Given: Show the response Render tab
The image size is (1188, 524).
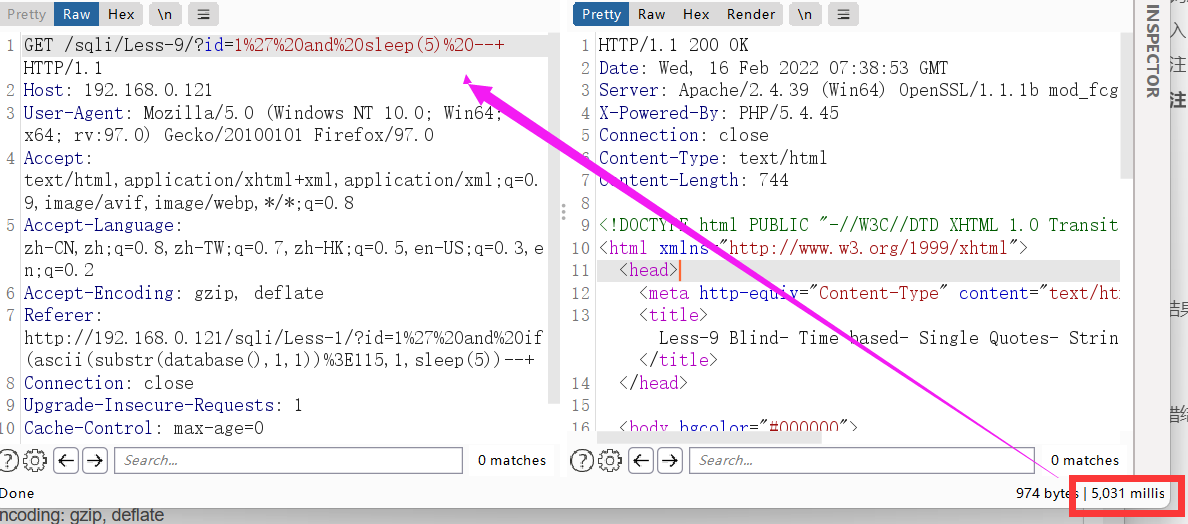Looking at the screenshot, I should (751, 14).
